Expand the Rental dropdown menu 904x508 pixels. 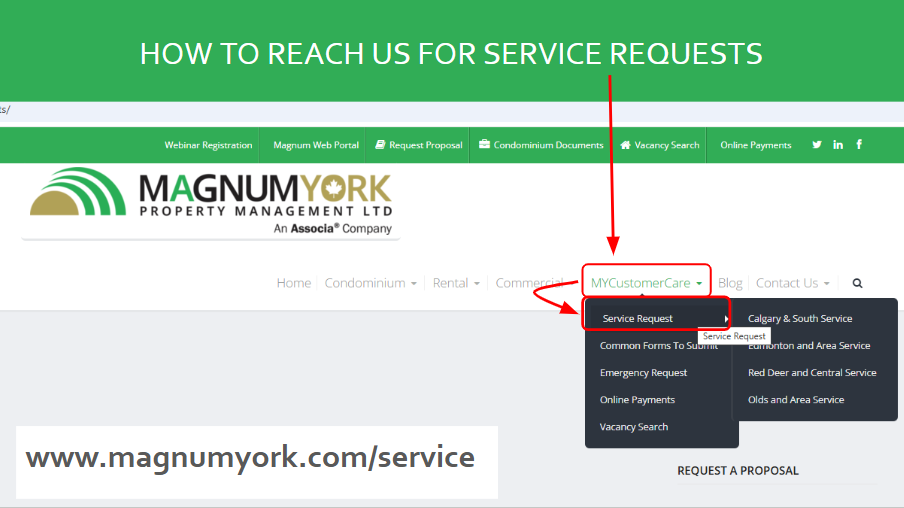(456, 283)
